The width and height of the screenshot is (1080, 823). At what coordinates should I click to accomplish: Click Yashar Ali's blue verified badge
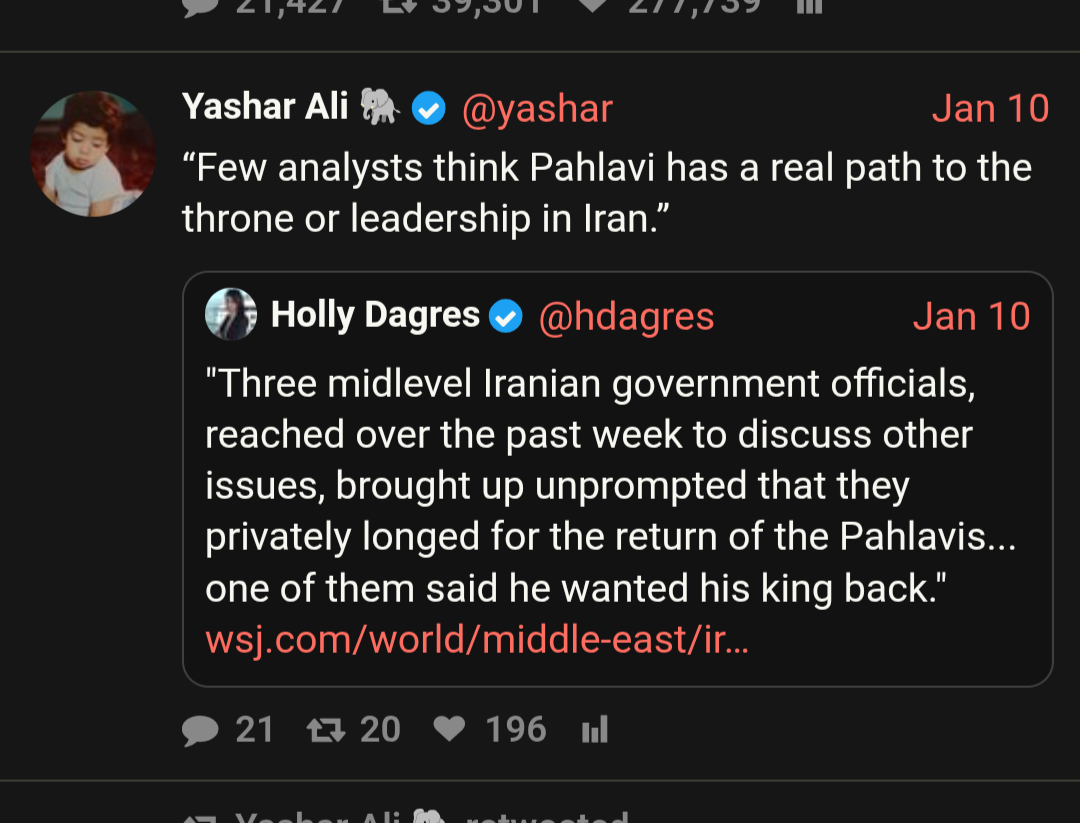tap(429, 108)
